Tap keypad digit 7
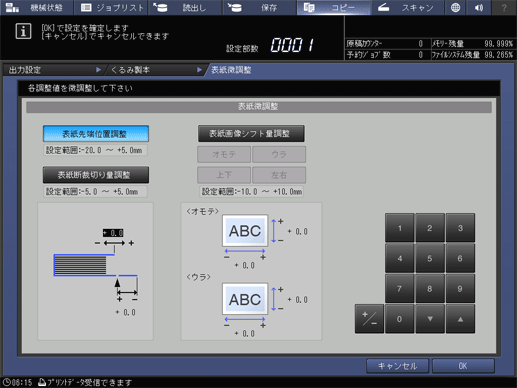 tap(400, 289)
